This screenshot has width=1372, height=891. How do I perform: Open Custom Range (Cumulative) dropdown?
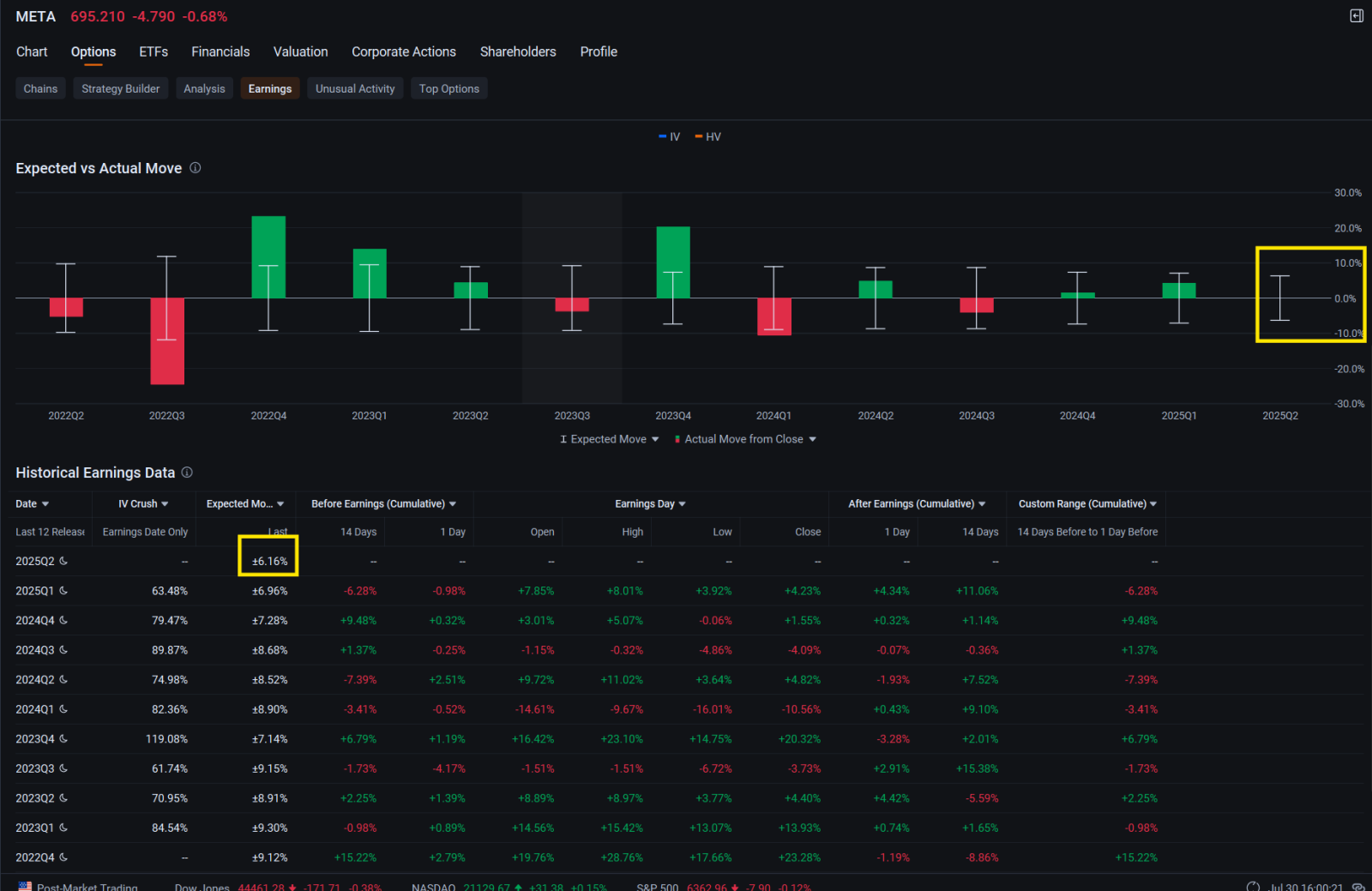[x=1087, y=503]
